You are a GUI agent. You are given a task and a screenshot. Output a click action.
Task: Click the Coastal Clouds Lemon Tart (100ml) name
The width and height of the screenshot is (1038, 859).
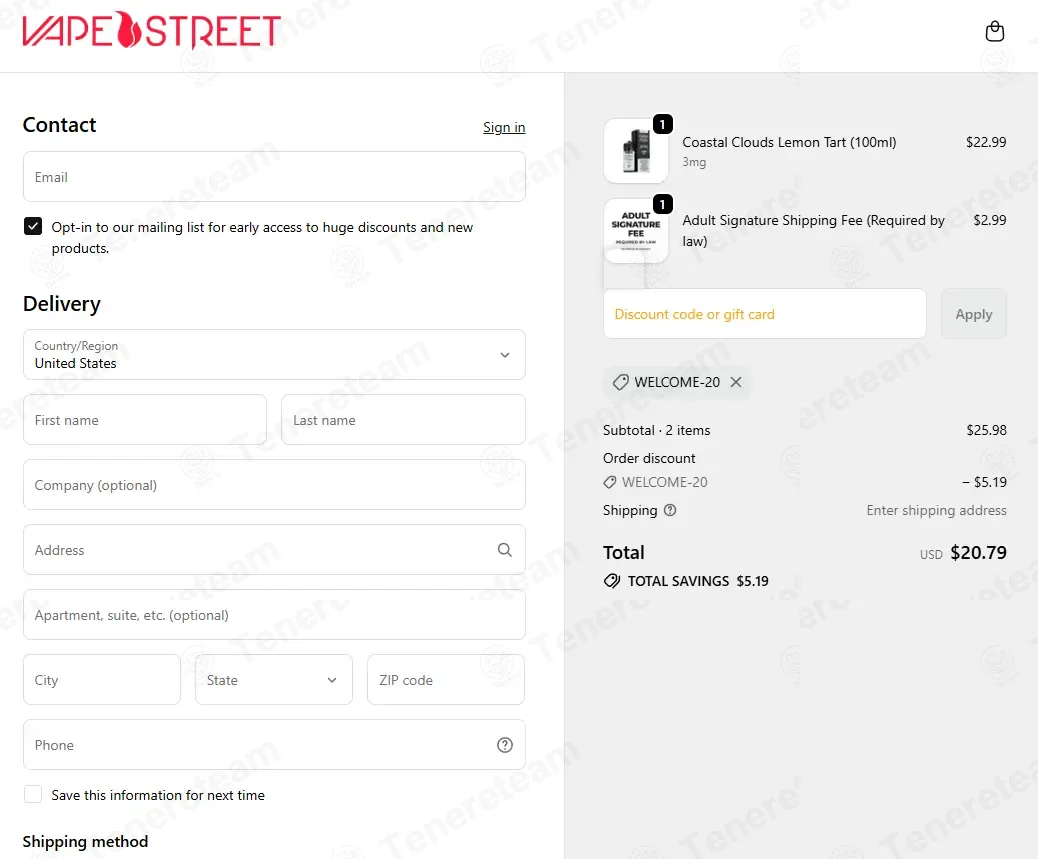[789, 142]
